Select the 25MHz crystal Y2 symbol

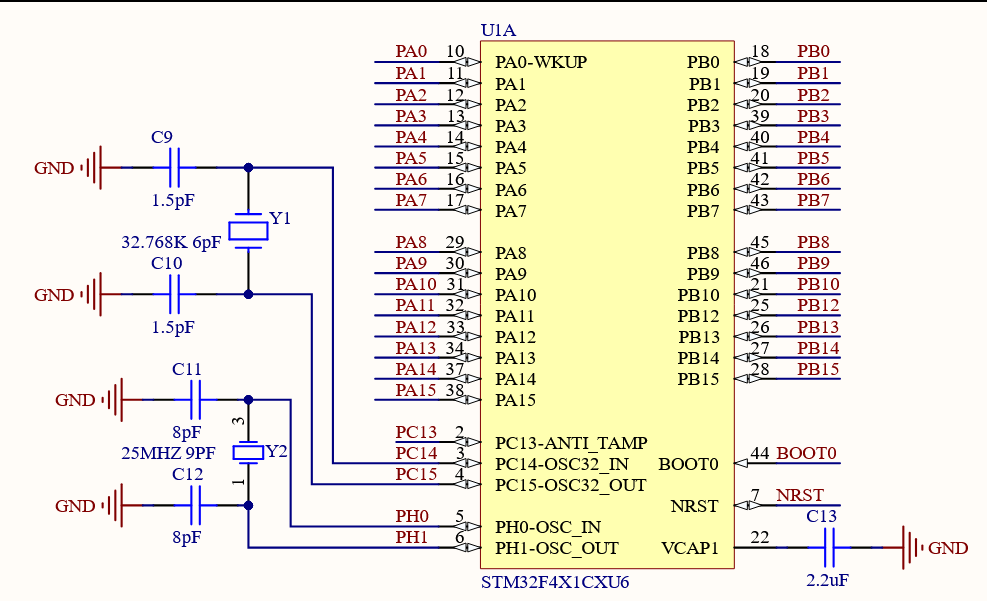click(248, 453)
